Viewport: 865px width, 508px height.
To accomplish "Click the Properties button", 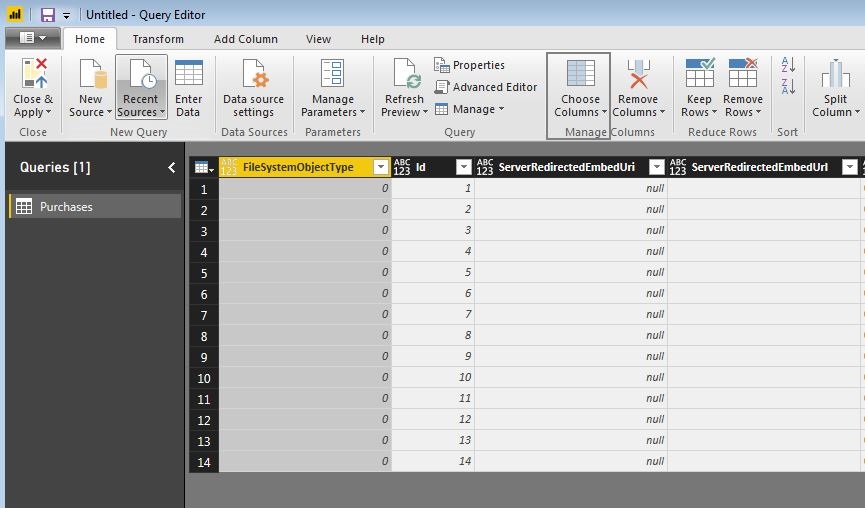I will (x=469, y=65).
